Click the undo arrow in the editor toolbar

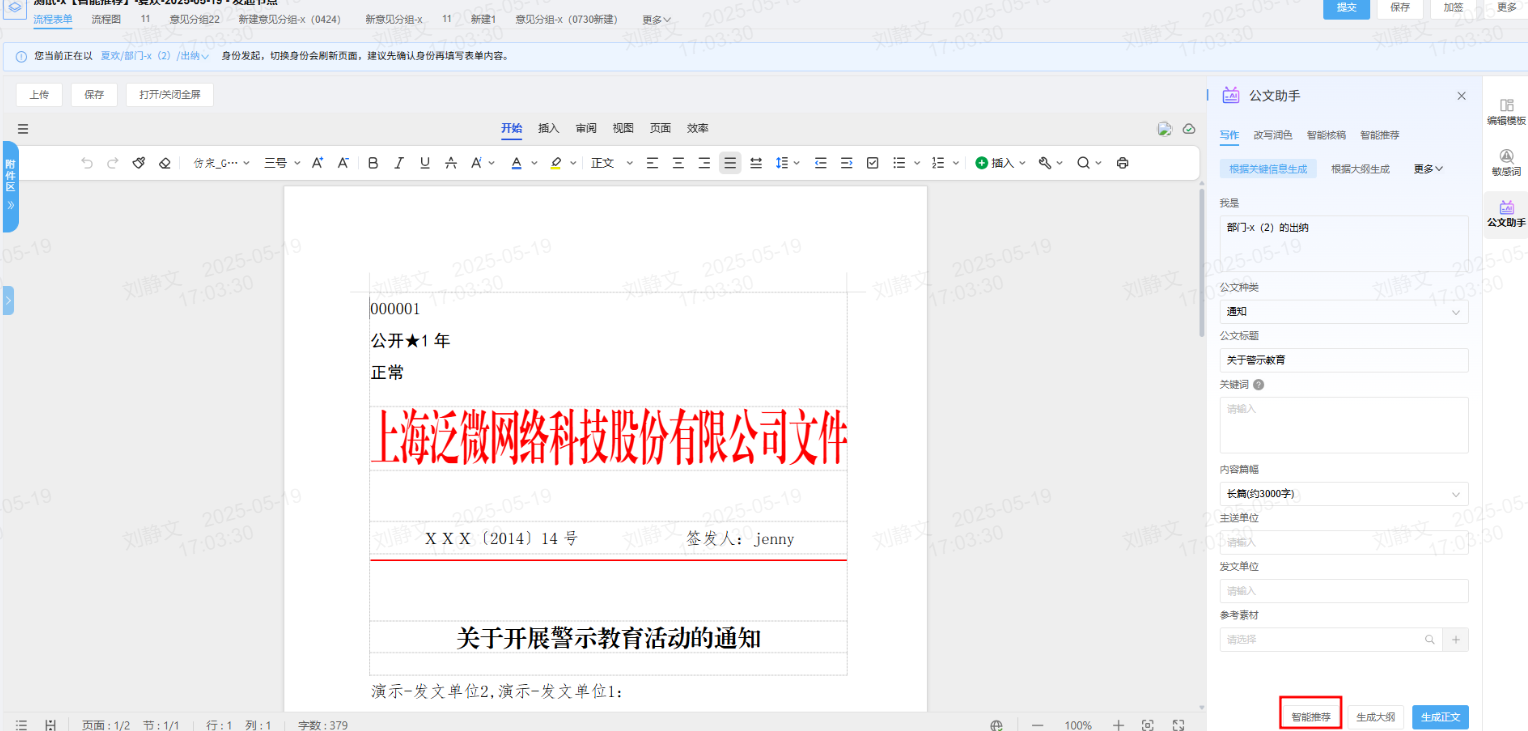87,163
